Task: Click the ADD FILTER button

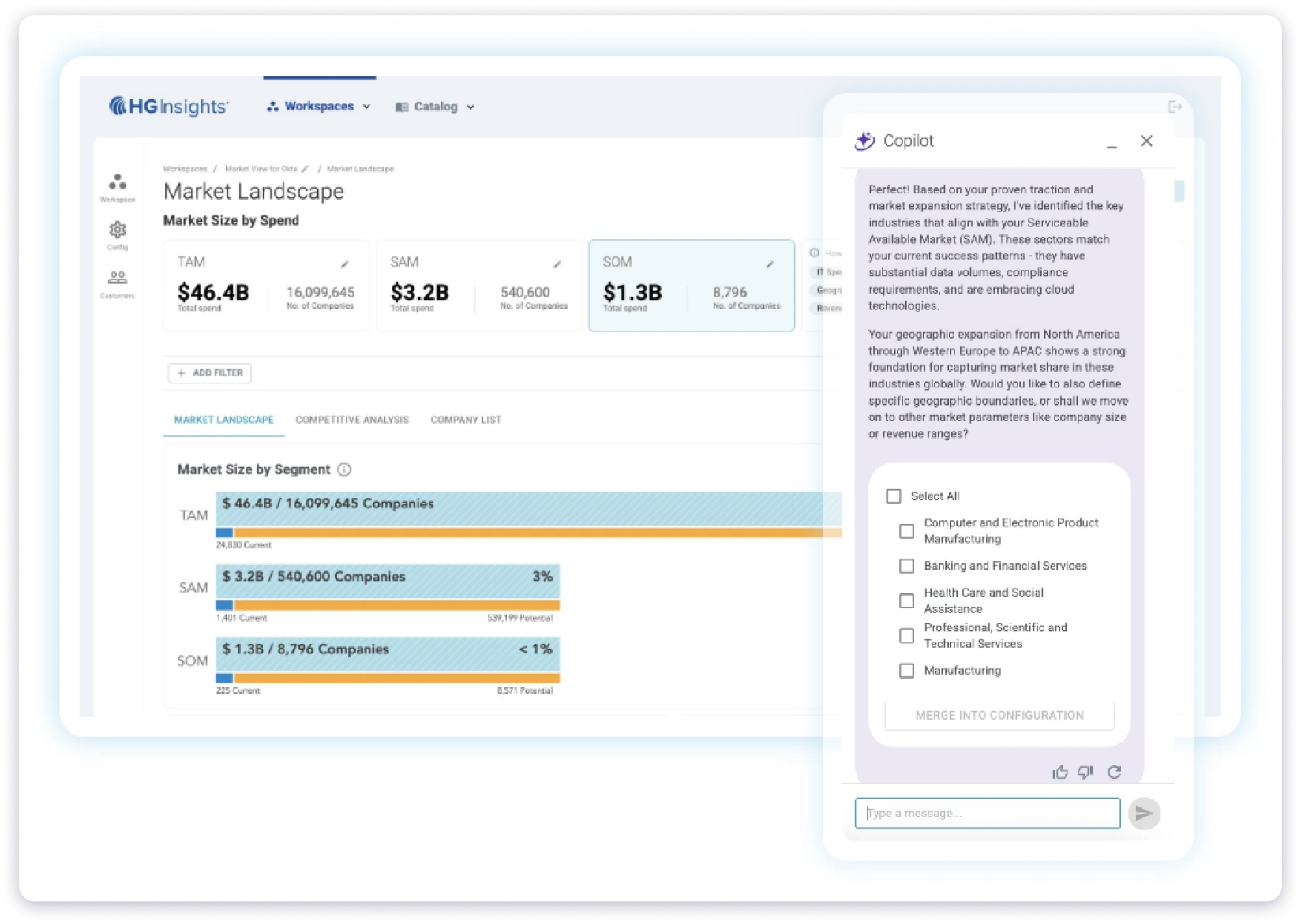Action: click(208, 372)
